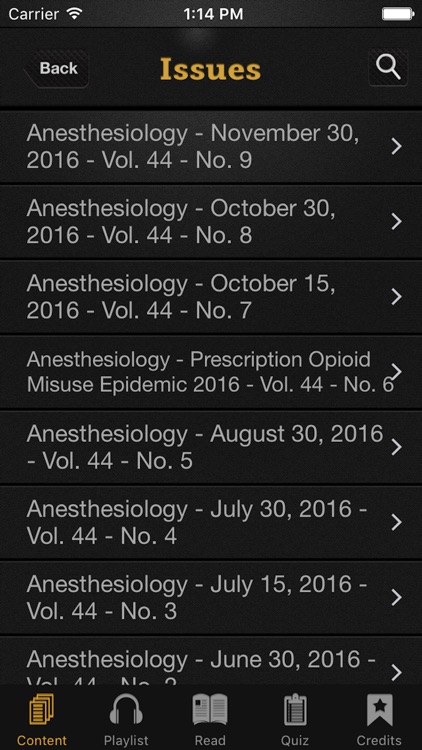Open the Playlist headphones icon
The image size is (422, 750).
click(x=126, y=710)
